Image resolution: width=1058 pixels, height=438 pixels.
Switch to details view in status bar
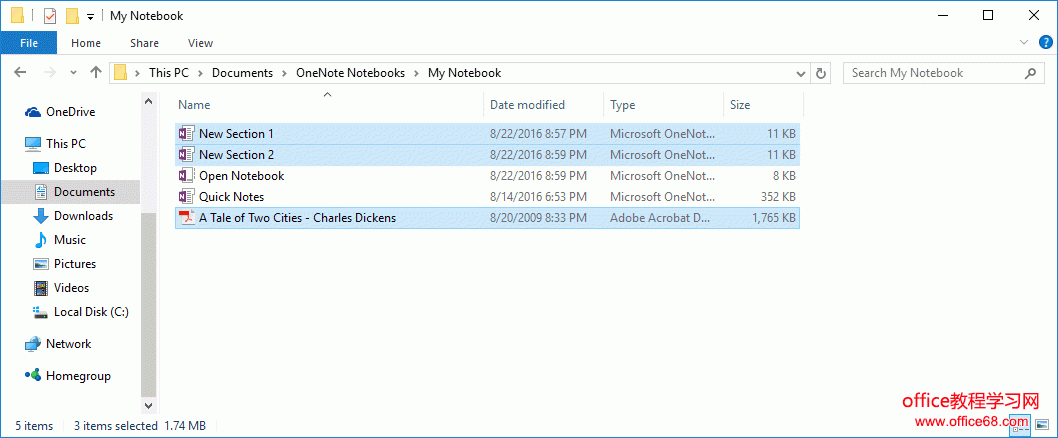tap(1020, 426)
